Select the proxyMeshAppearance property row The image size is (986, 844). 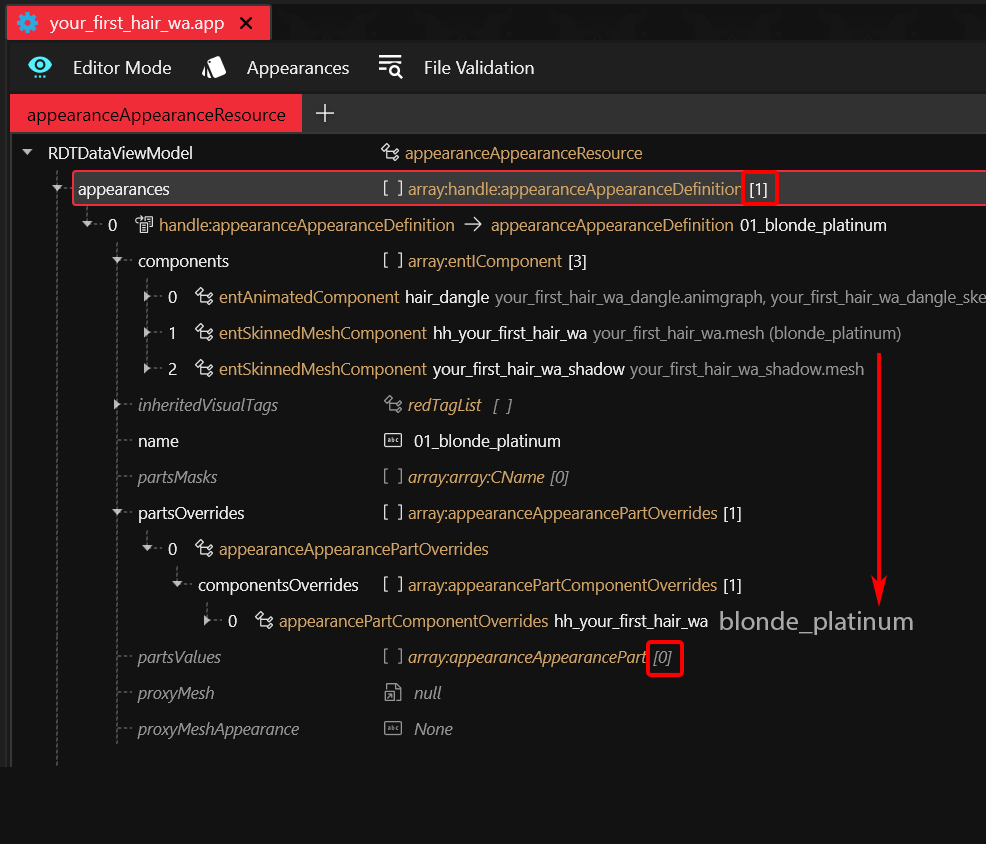tap(218, 729)
